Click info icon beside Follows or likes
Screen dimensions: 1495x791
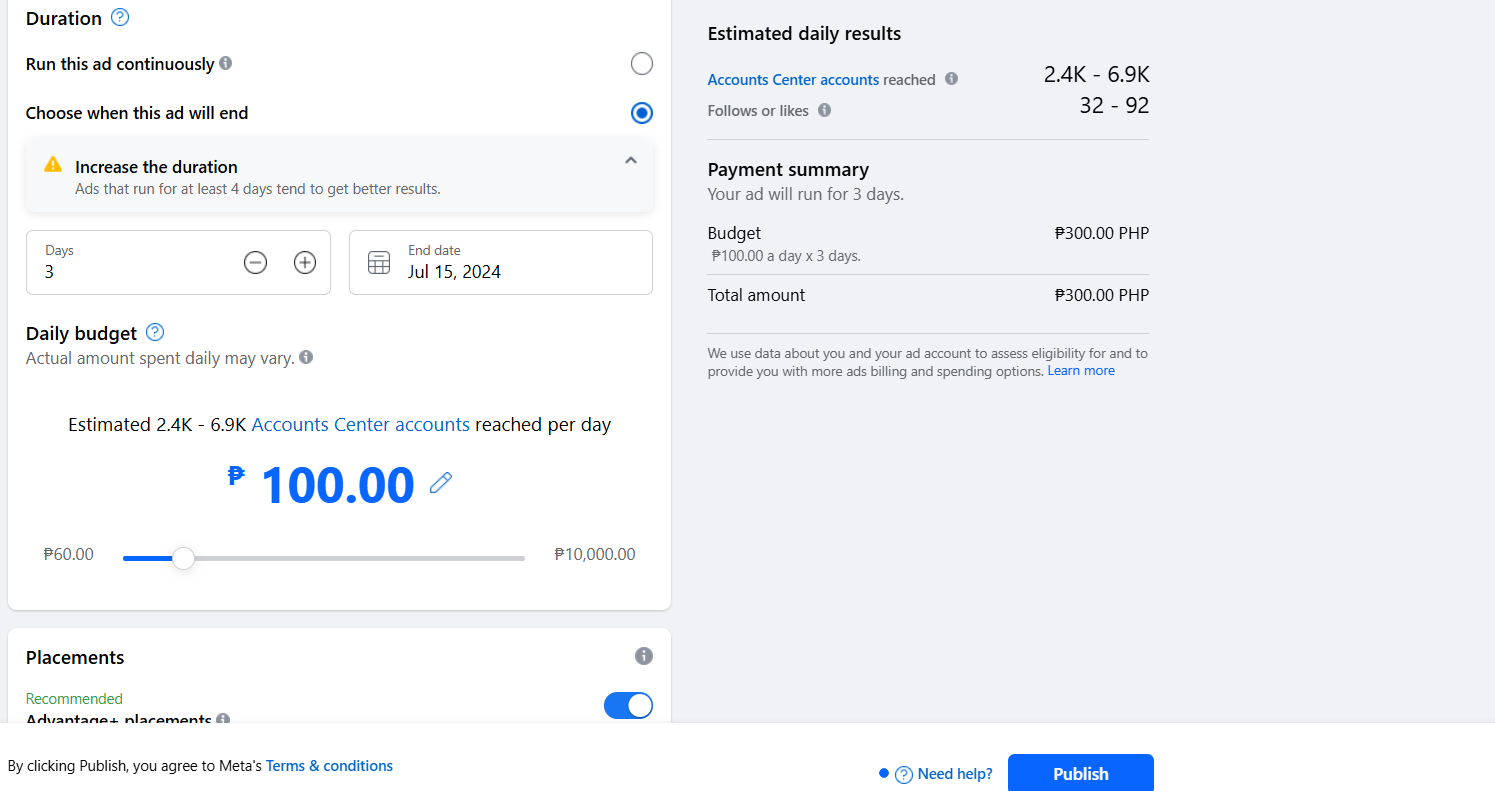coord(824,110)
